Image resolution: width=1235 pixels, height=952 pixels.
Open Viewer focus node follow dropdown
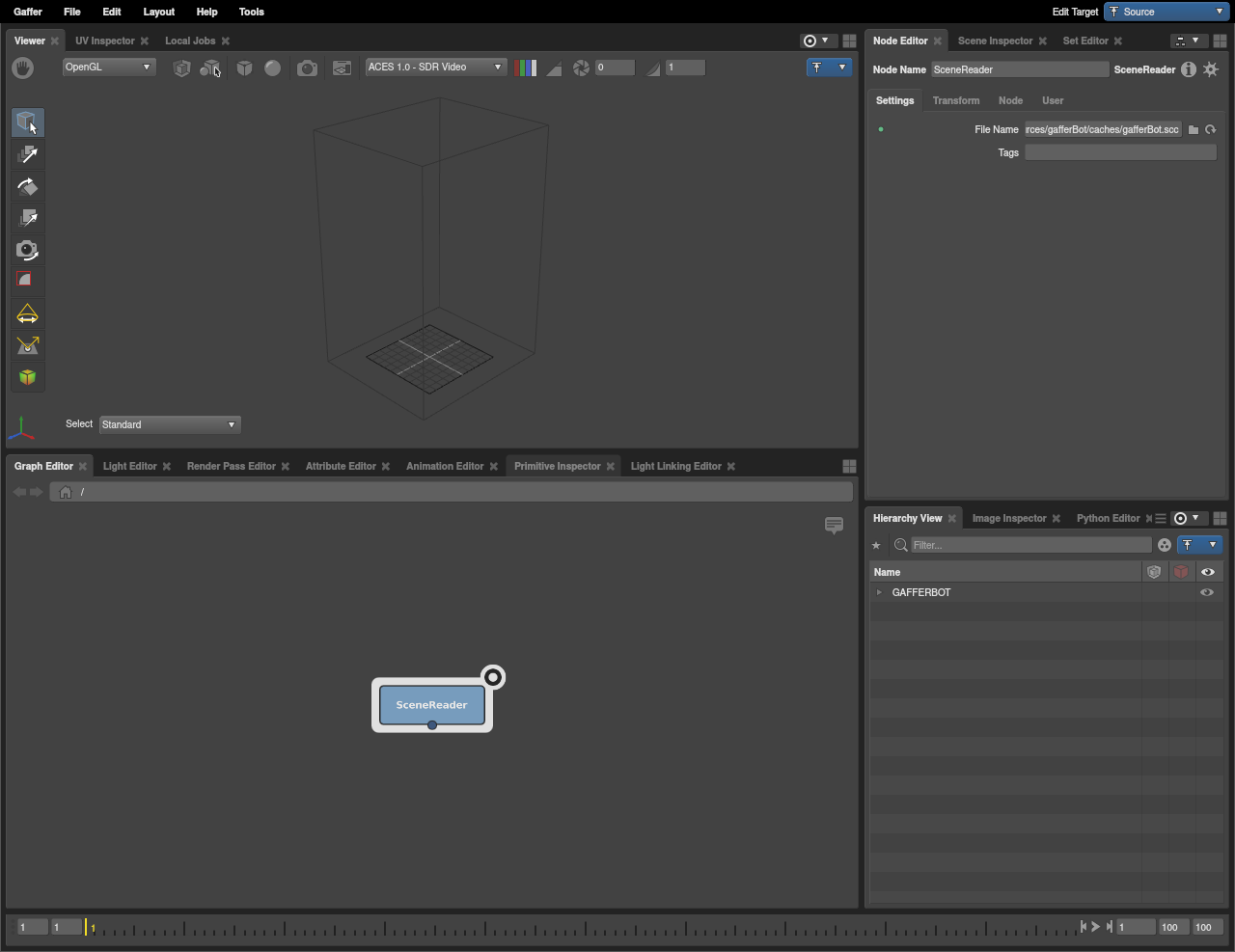click(815, 41)
